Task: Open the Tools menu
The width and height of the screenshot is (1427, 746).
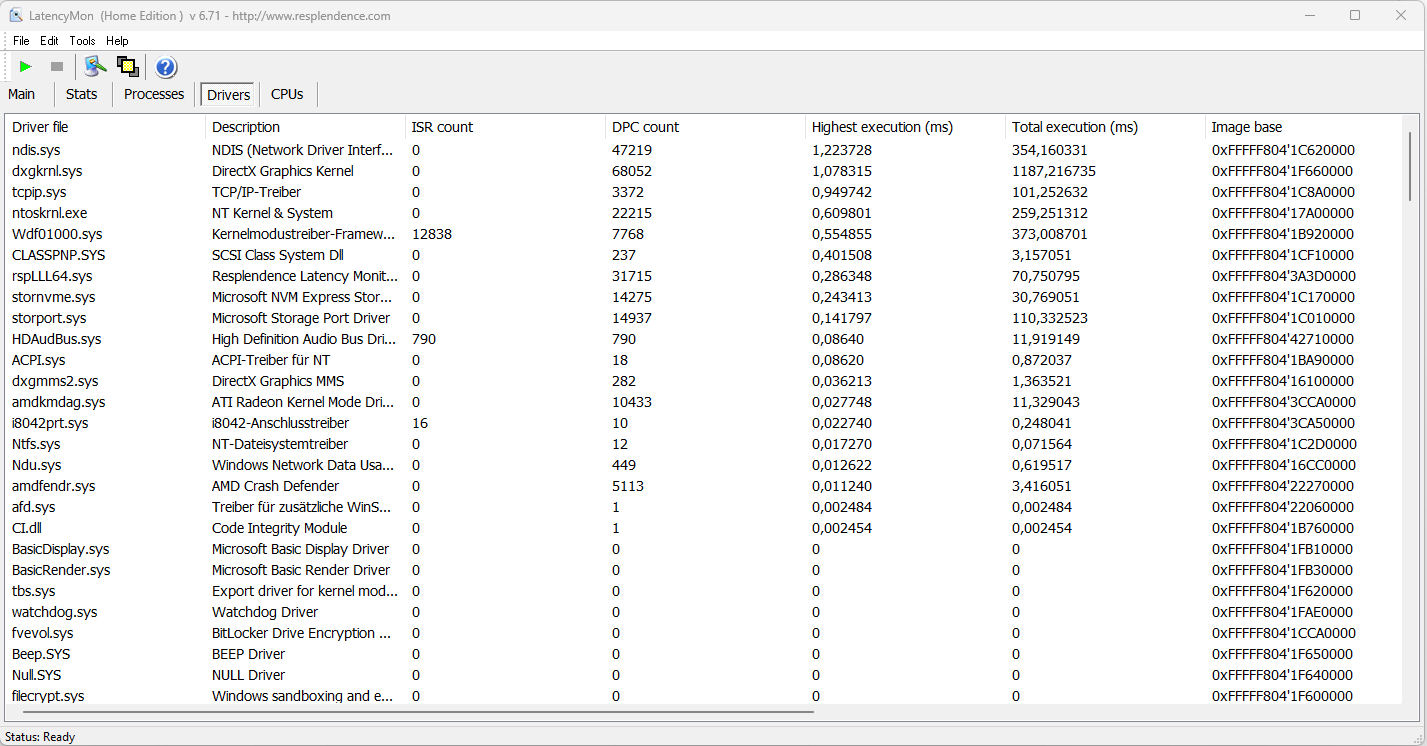Action: coord(82,41)
